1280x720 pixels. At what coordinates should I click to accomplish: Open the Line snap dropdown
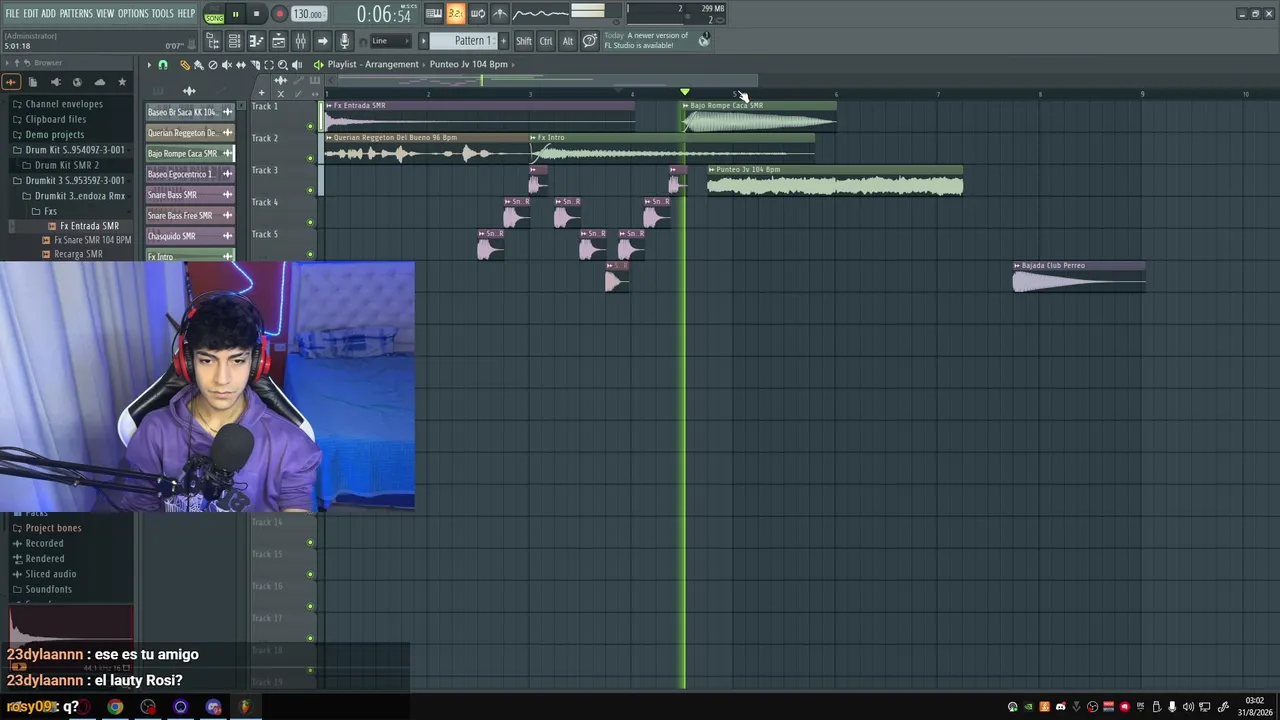coord(390,41)
